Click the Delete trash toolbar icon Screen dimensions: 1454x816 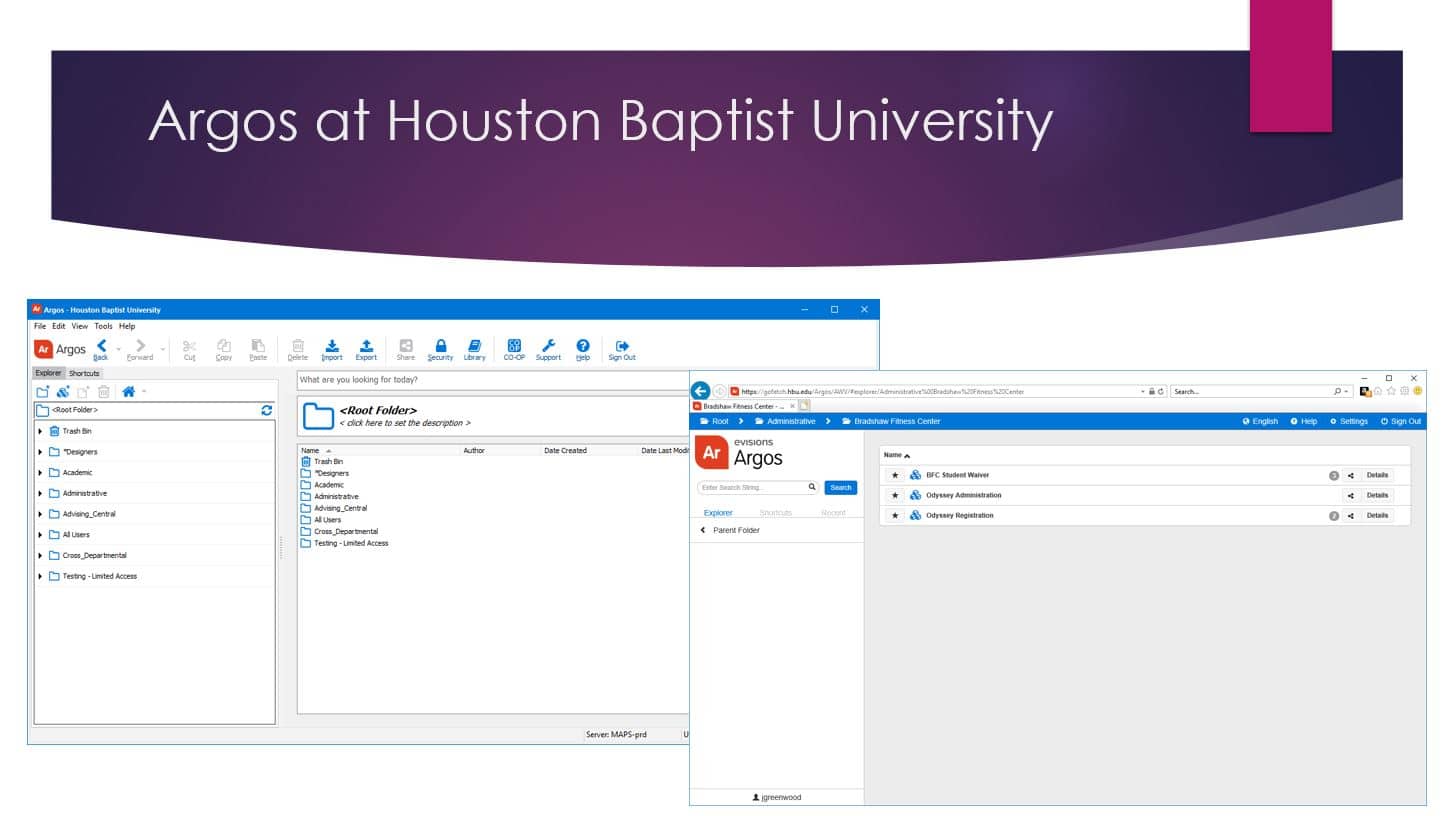tap(298, 345)
